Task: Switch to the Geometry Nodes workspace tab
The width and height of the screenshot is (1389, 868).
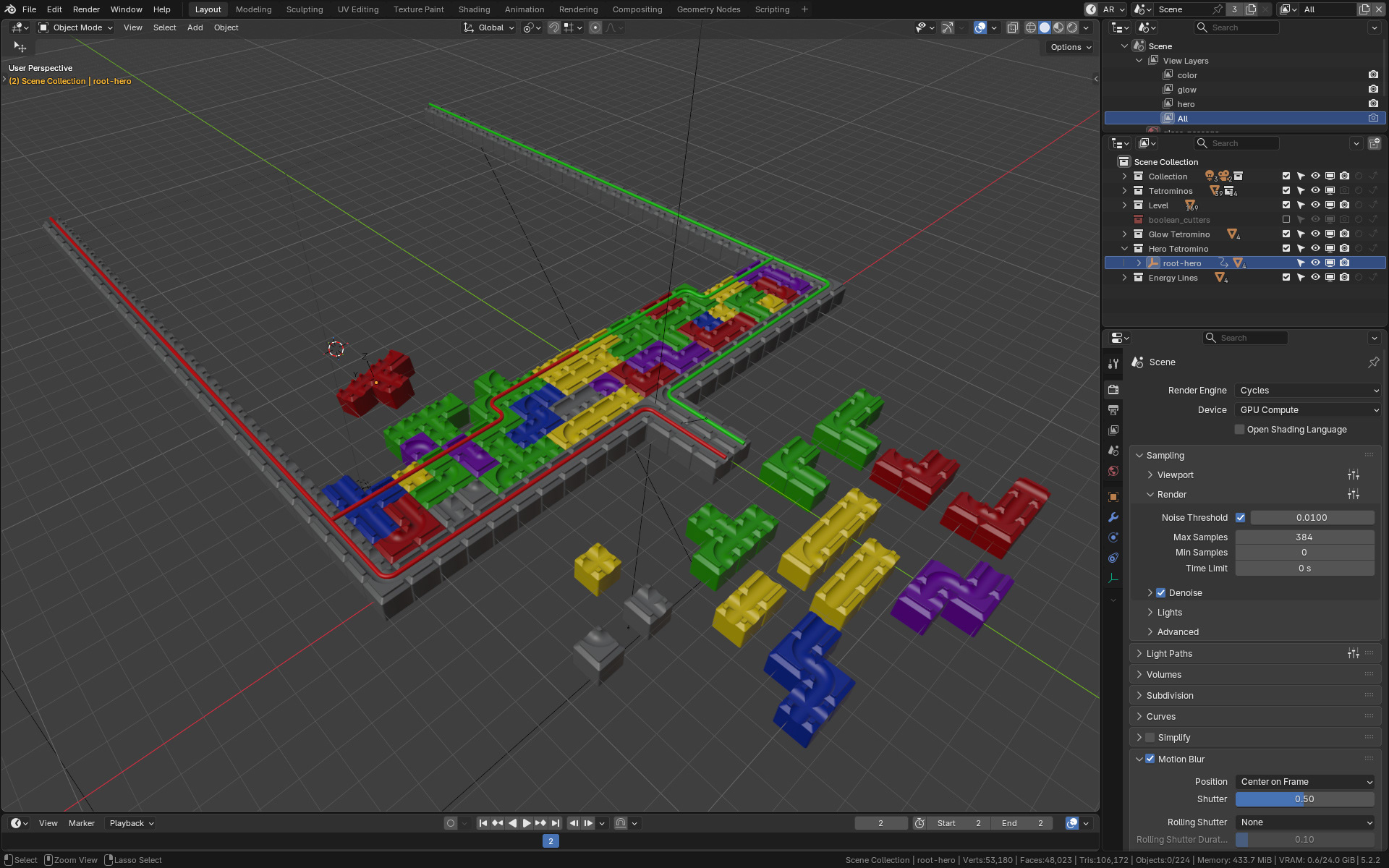Action: (x=708, y=9)
